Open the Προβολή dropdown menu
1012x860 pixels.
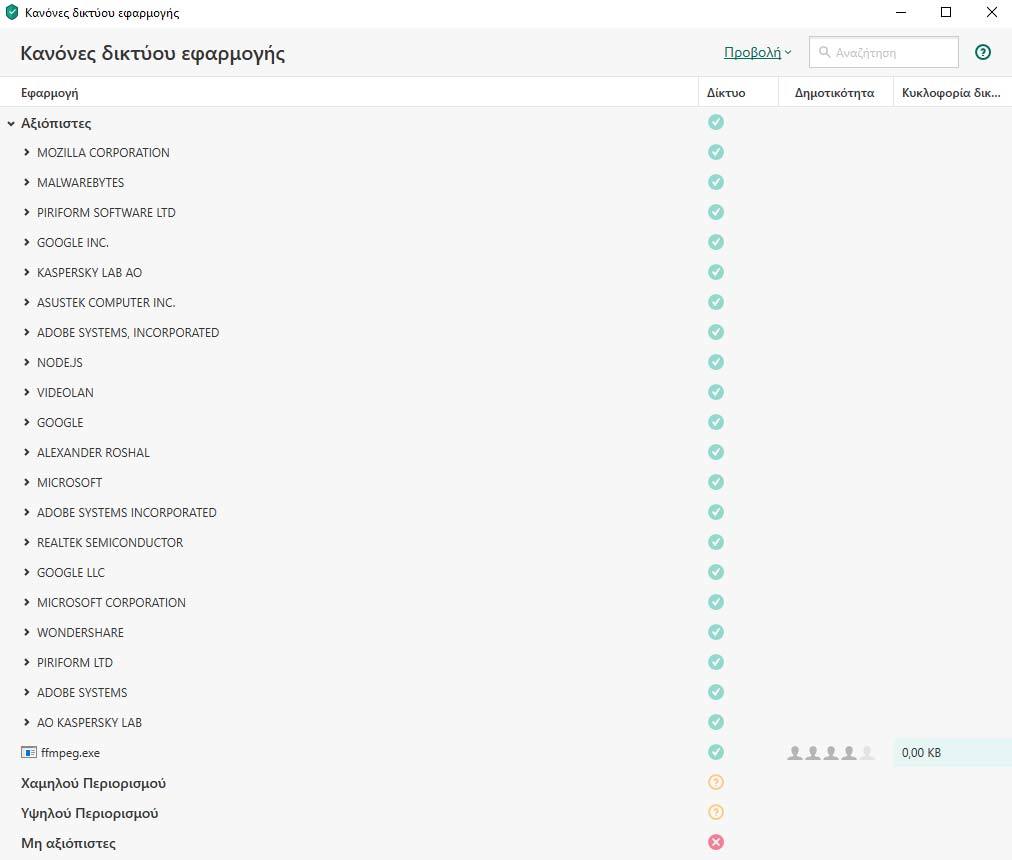click(x=757, y=52)
